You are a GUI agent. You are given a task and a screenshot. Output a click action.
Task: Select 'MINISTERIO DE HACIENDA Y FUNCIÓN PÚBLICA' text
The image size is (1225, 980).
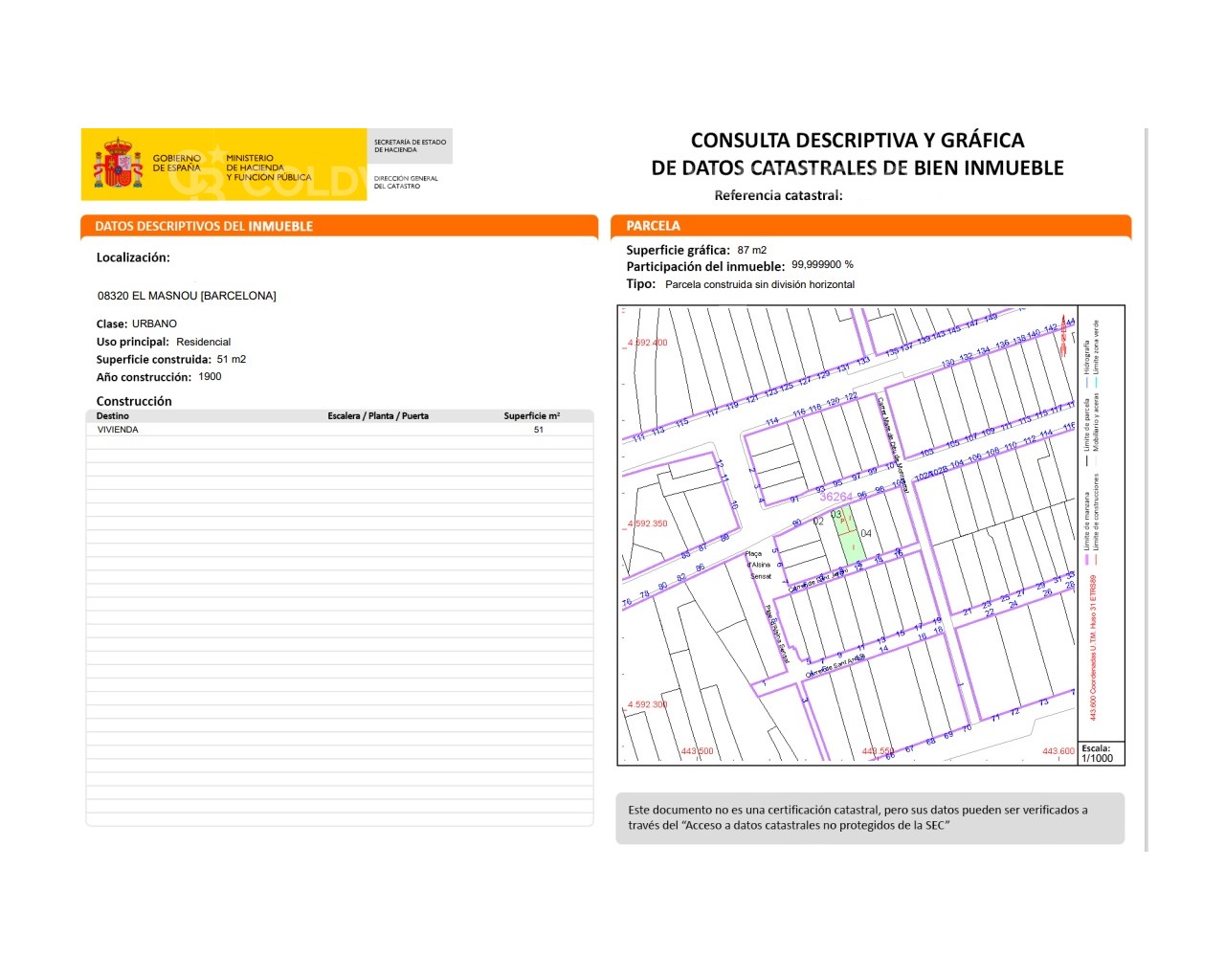(269, 167)
